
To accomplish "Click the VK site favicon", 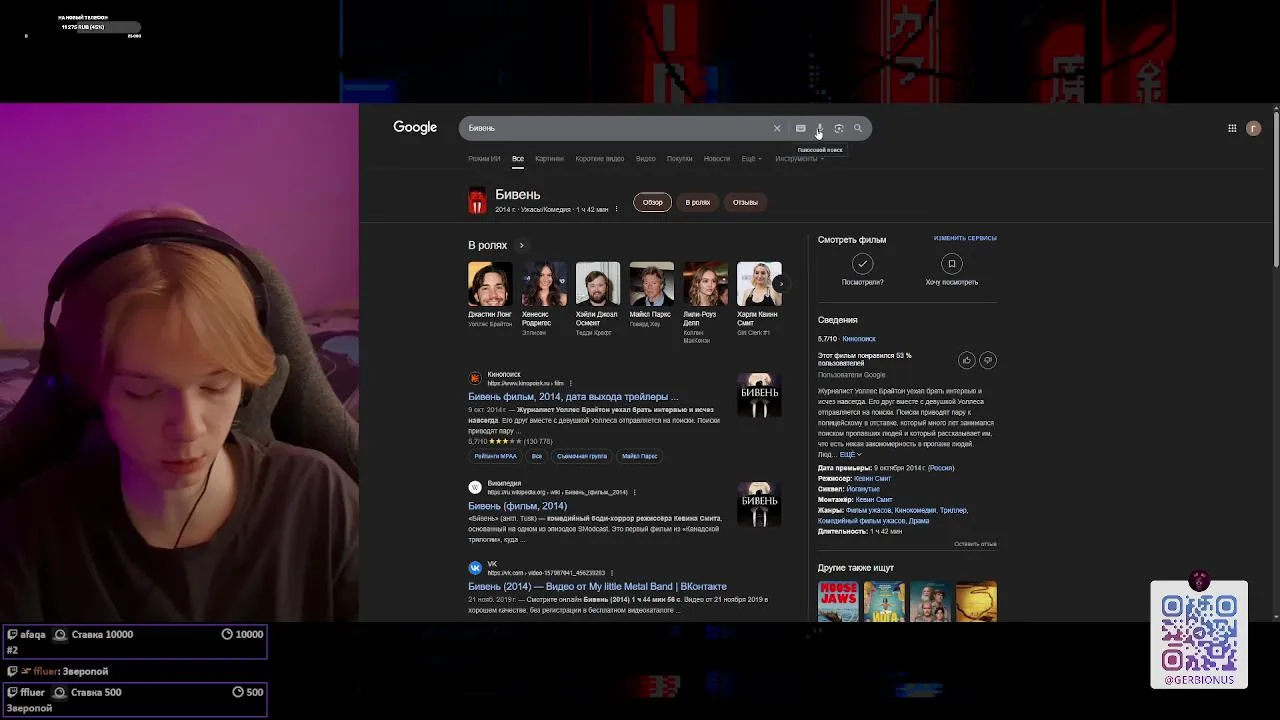I will [x=475, y=568].
